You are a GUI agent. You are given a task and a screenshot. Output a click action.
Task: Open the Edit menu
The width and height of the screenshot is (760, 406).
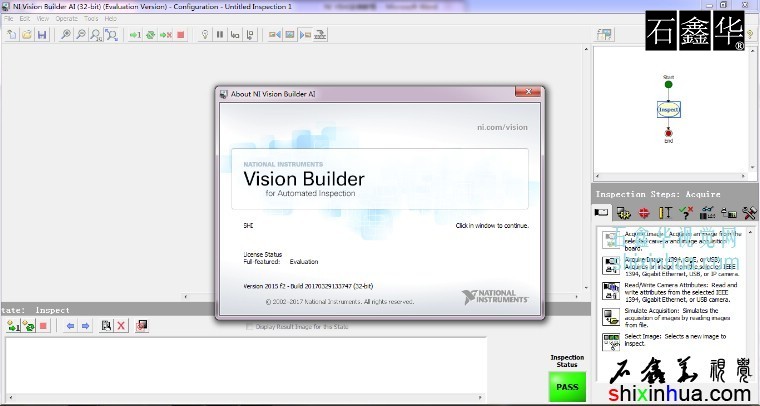click(25, 19)
